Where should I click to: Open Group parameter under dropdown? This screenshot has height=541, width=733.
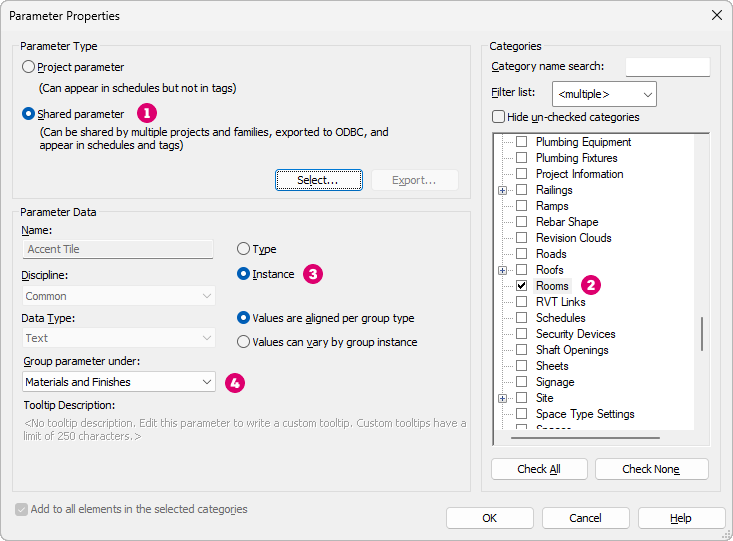click(119, 382)
